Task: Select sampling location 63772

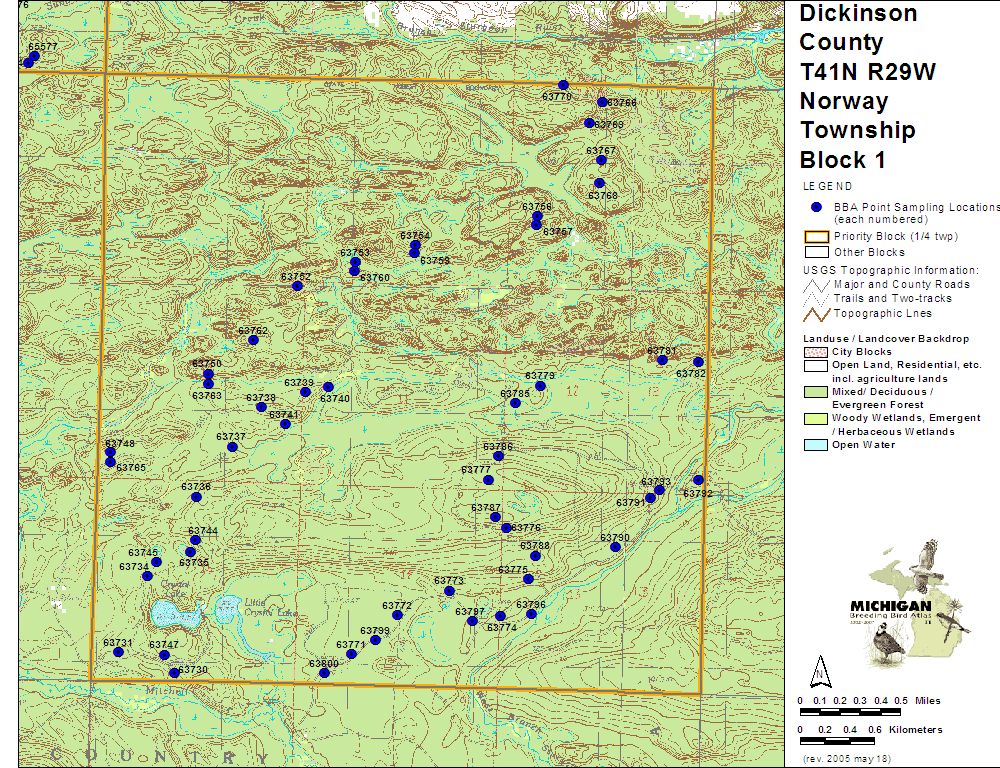Action: click(397, 615)
